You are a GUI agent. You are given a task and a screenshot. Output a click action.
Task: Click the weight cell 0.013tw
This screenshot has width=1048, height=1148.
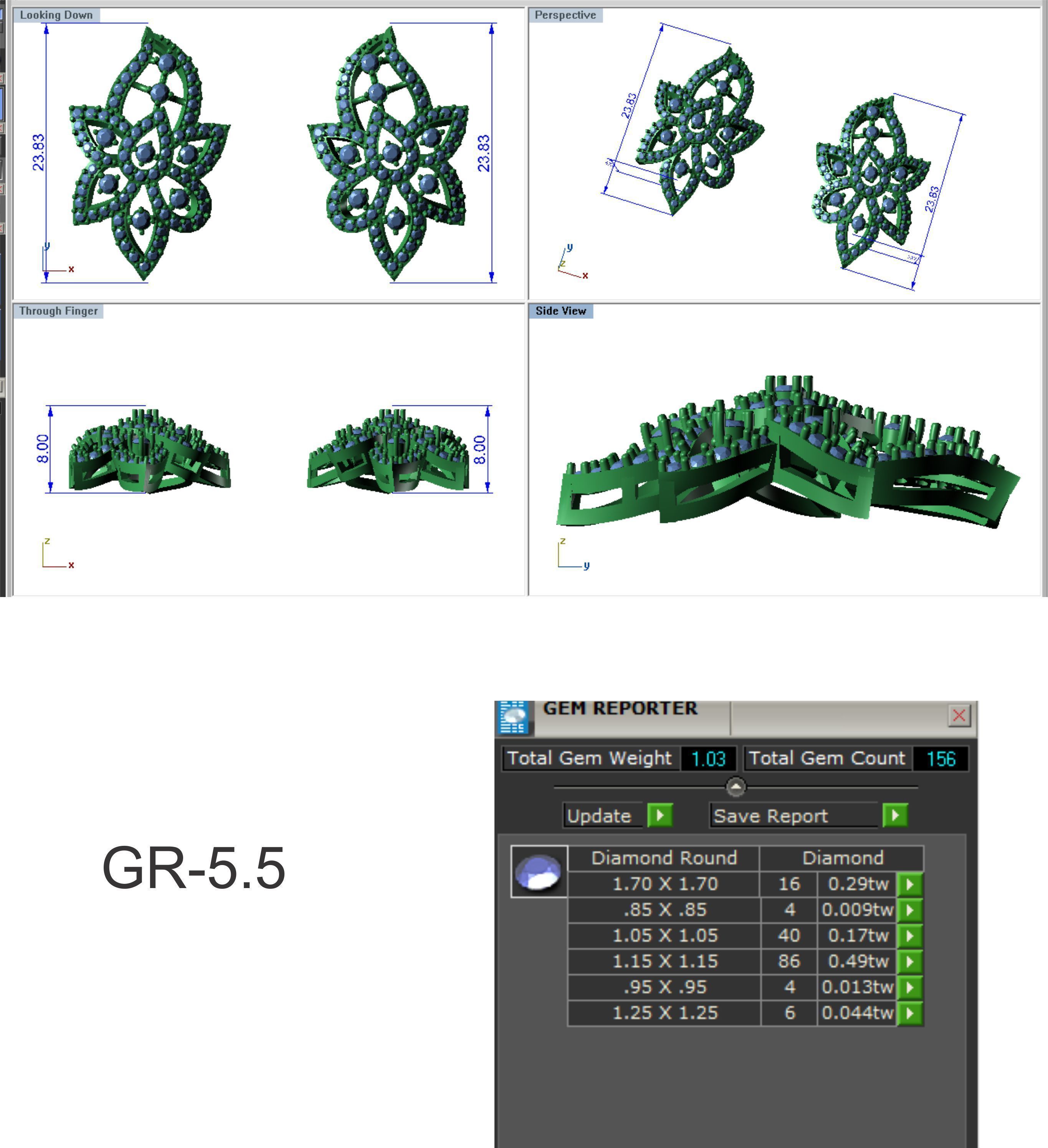pyautogui.click(x=858, y=988)
